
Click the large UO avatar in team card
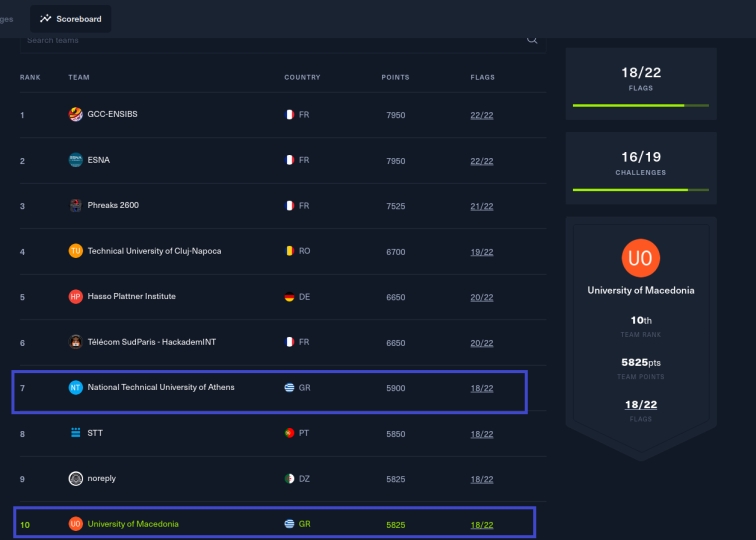pos(641,258)
